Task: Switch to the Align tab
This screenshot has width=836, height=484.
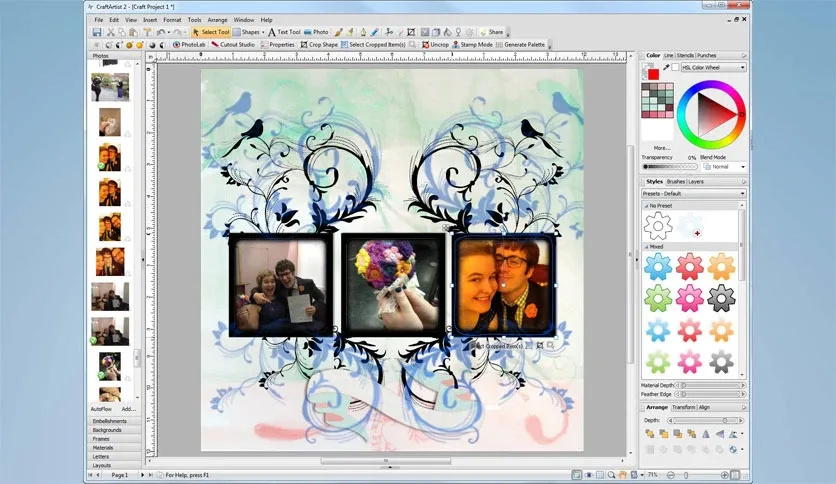Action: (704, 407)
